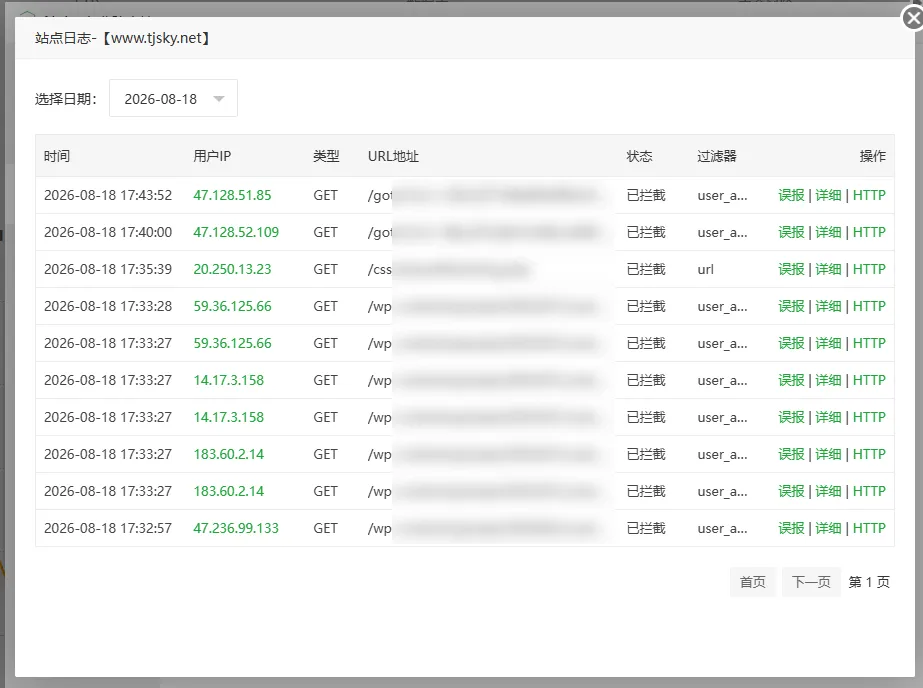Click 误报 in the 17:43:52 row
This screenshot has width=923, height=688.
tap(791, 195)
